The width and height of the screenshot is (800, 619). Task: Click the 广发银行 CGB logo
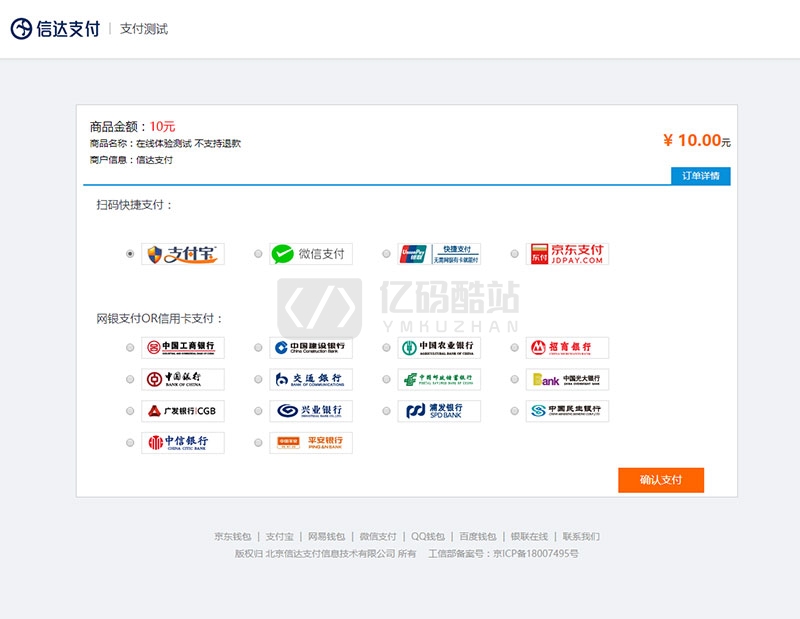click(x=183, y=411)
